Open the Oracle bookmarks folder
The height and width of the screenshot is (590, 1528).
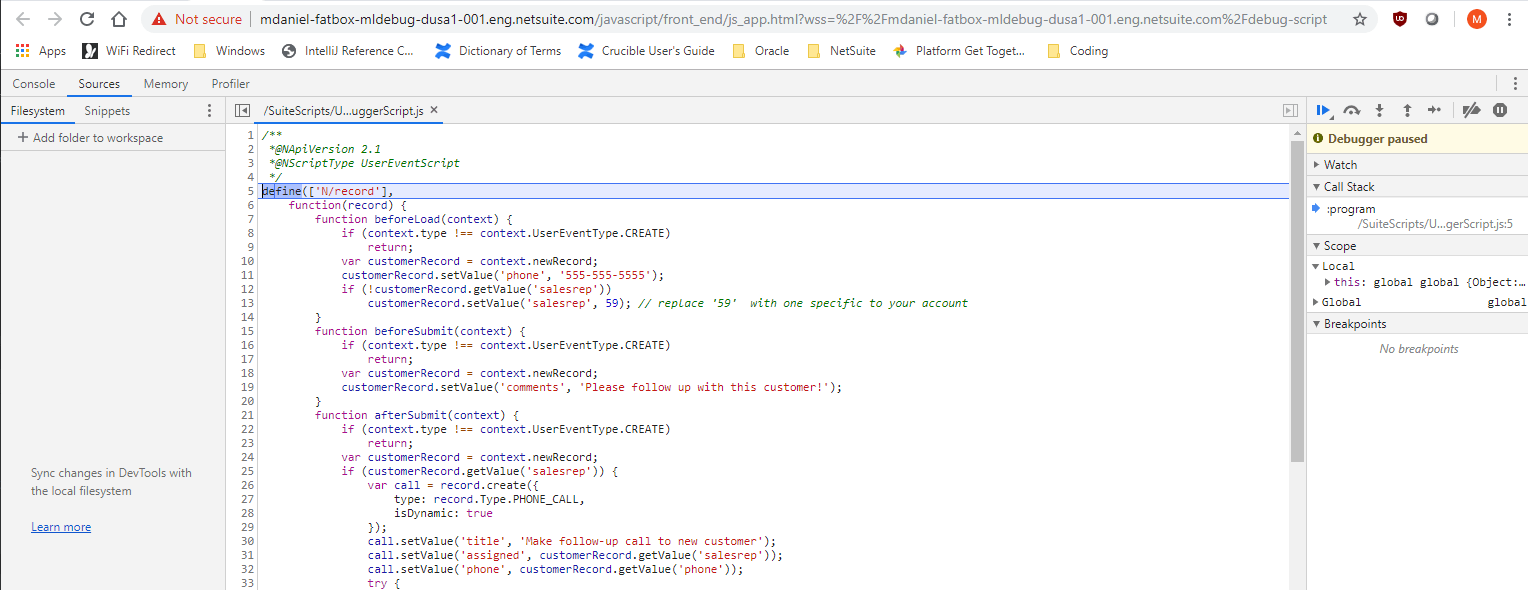pos(761,51)
